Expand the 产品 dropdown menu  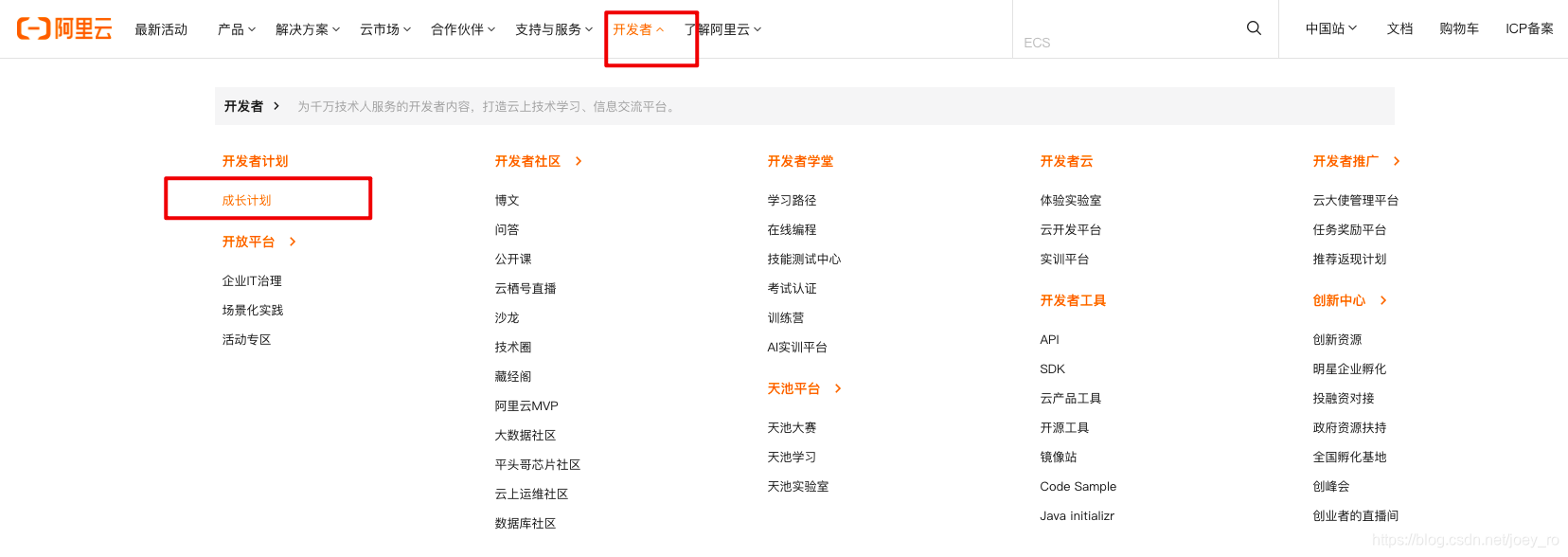[237, 29]
